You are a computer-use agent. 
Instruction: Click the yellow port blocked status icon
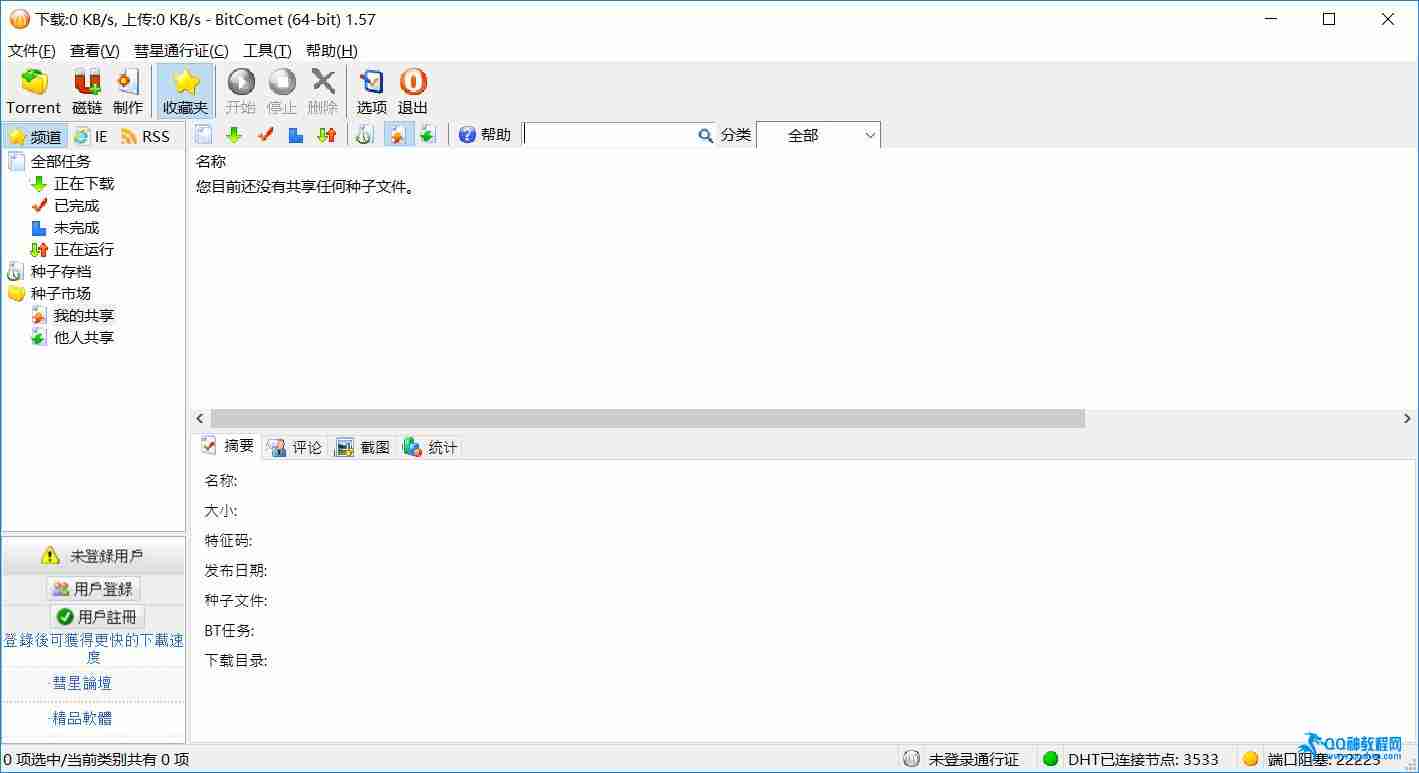click(x=1250, y=759)
